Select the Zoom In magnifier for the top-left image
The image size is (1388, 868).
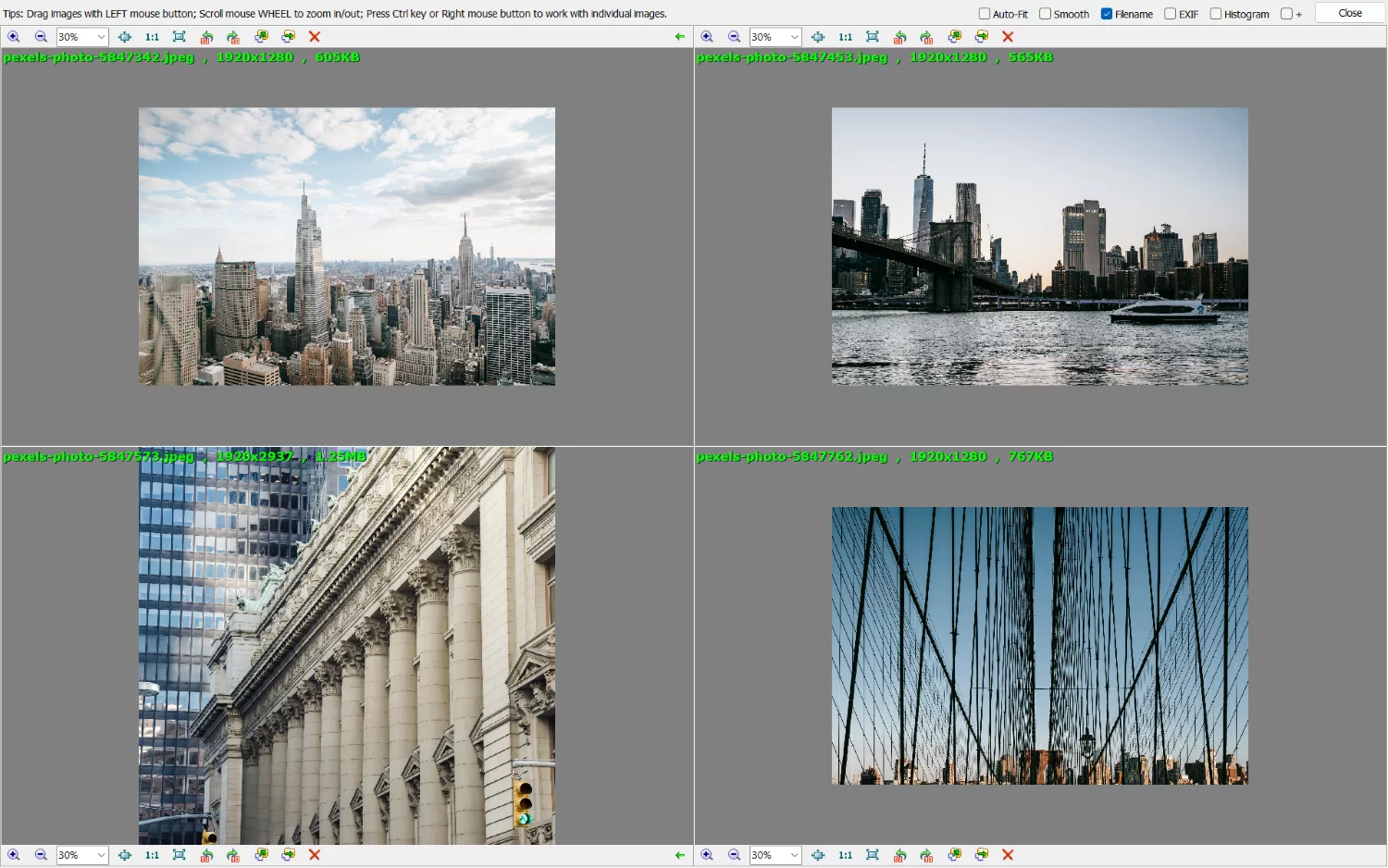14,36
